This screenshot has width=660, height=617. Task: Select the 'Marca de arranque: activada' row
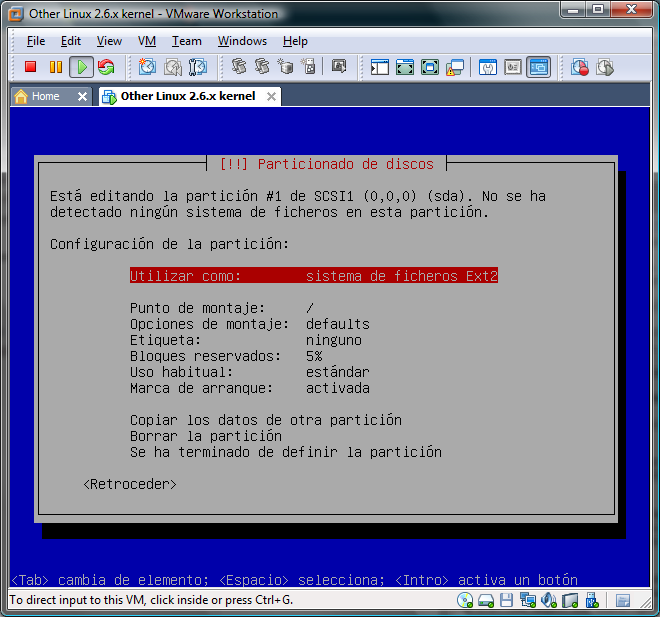coord(250,388)
